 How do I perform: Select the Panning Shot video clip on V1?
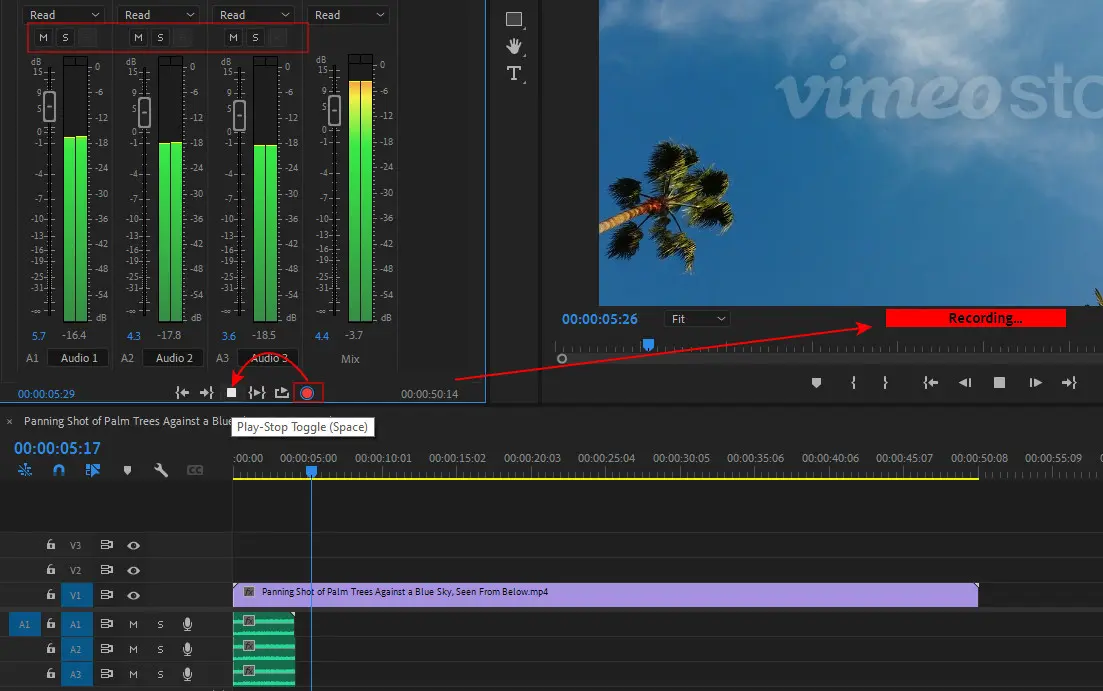(x=605, y=595)
